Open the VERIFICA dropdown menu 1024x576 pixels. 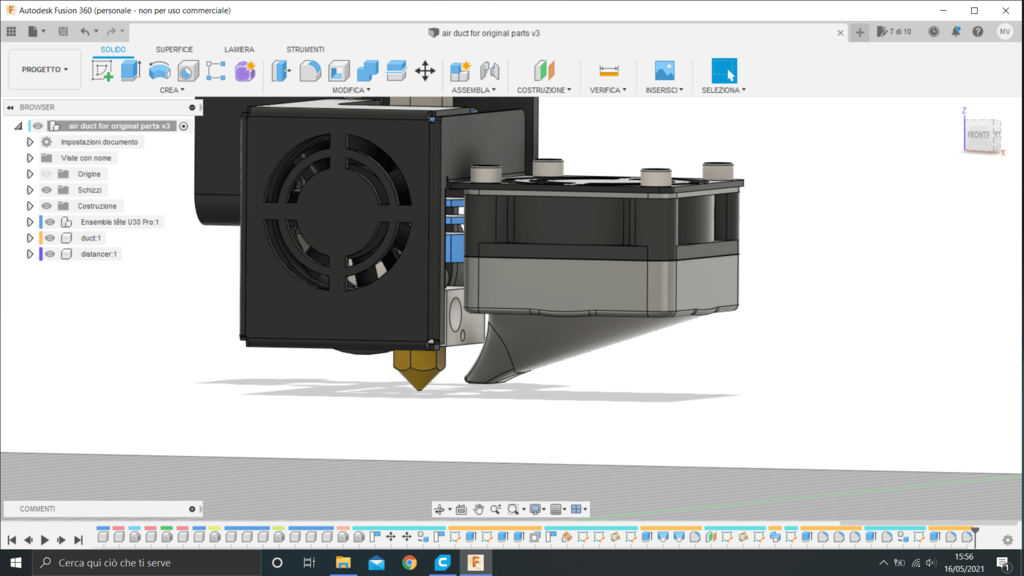(x=608, y=90)
